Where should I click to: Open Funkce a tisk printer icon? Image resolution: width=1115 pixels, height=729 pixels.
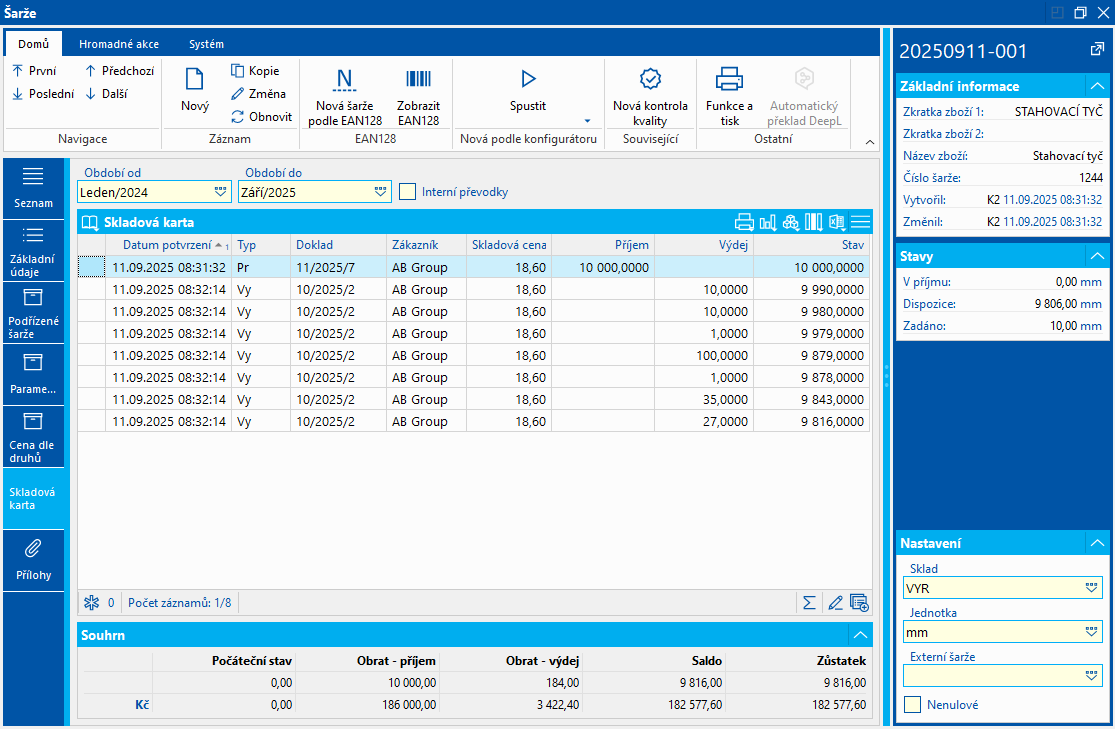729,80
